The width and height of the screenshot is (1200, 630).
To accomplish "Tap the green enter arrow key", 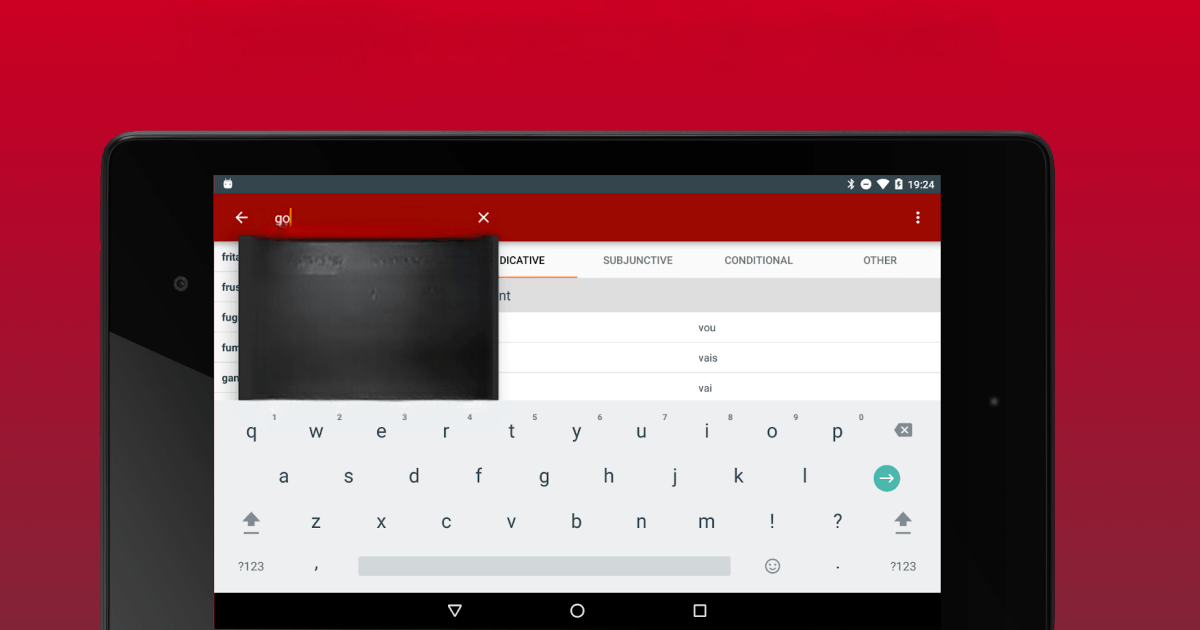I will (x=887, y=478).
